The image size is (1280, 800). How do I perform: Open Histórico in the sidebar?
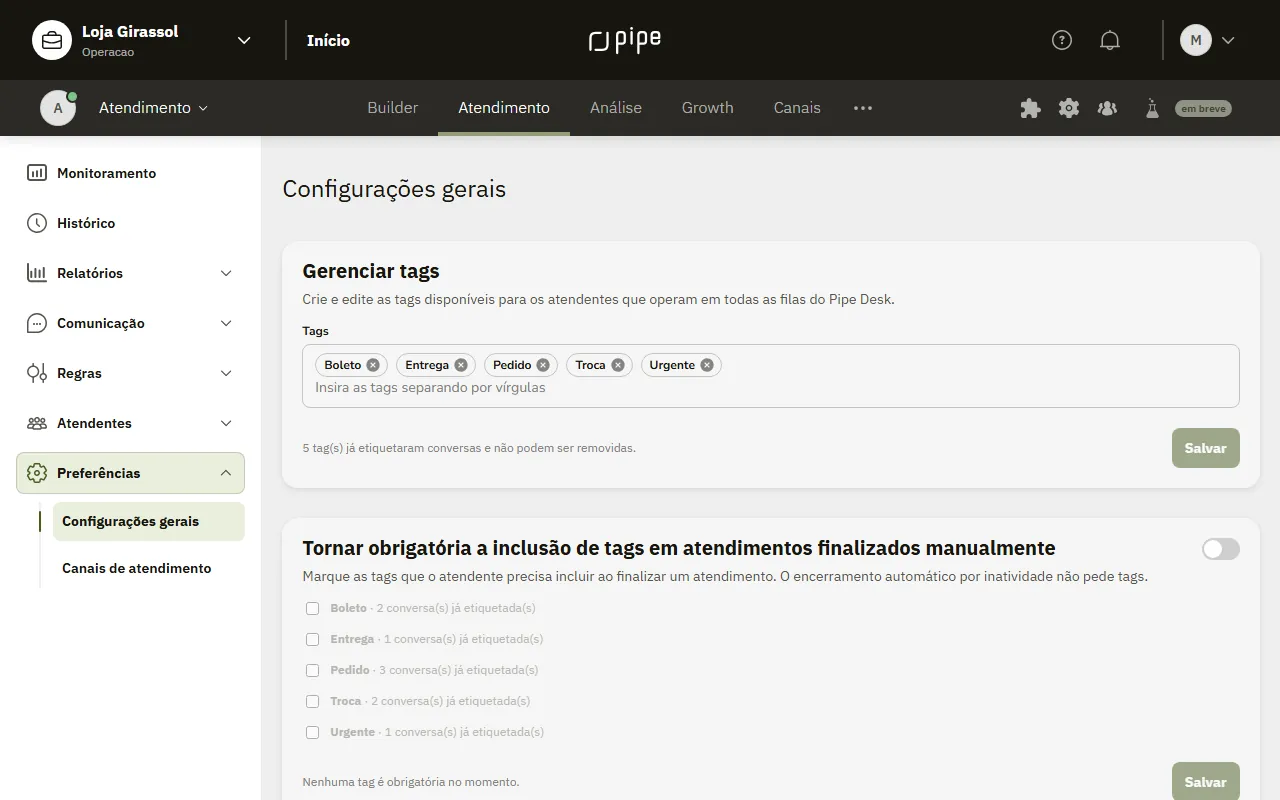click(130, 223)
